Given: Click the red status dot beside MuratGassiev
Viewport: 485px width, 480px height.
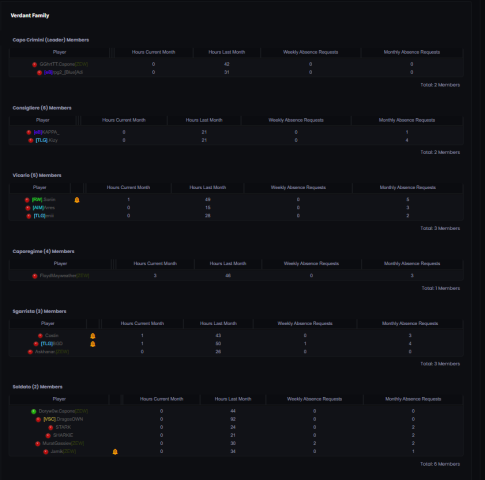Looking at the screenshot, I should (38, 444).
